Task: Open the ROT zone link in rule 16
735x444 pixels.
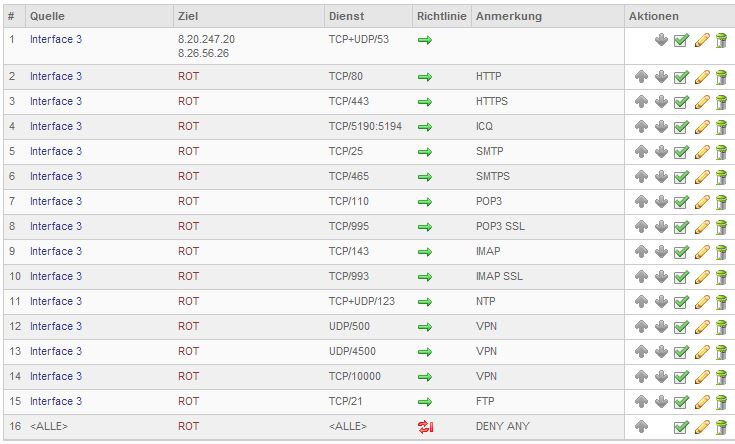Action: tap(188, 426)
